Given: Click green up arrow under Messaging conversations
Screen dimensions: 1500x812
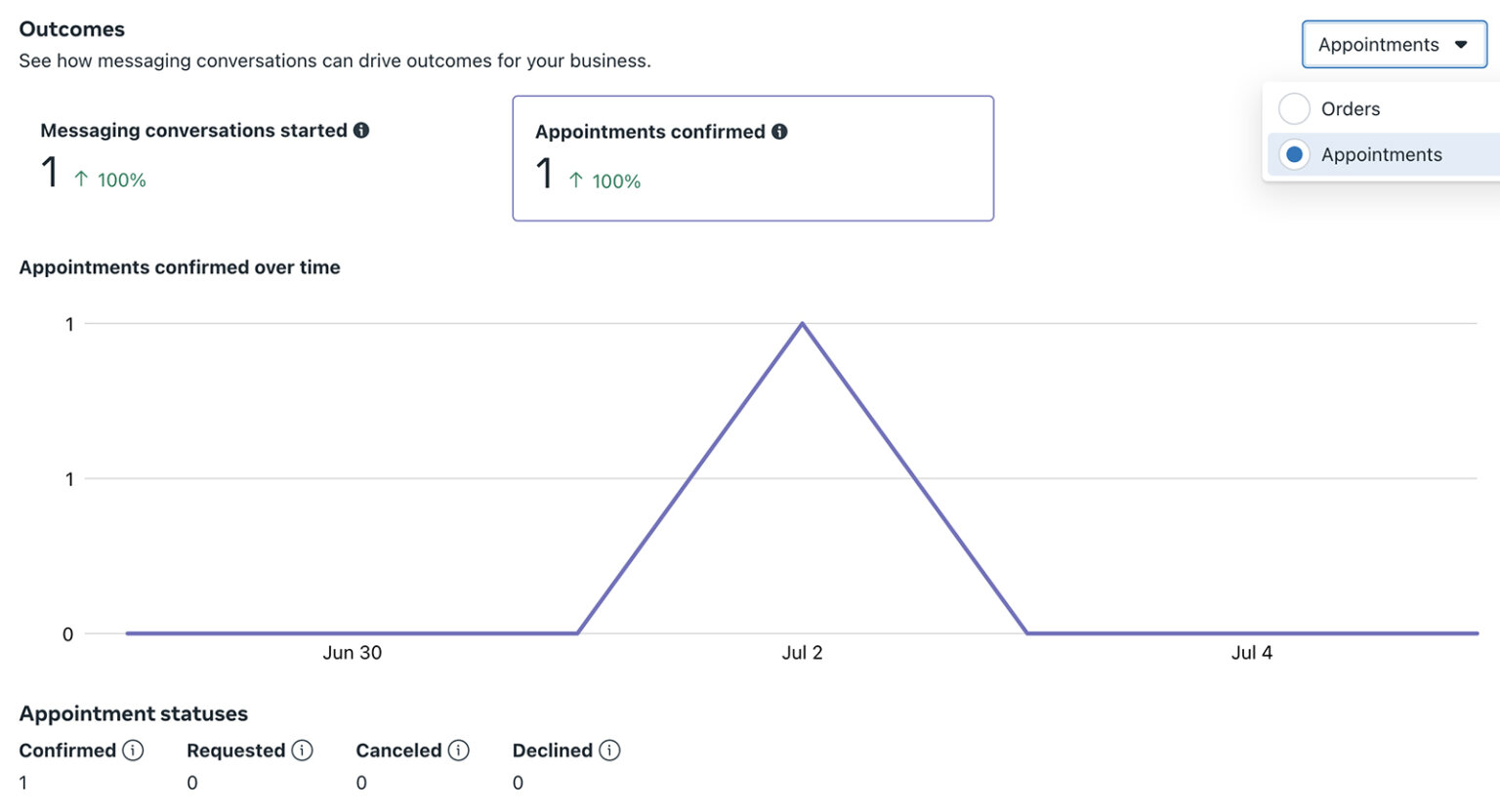Looking at the screenshot, I should 81,180.
